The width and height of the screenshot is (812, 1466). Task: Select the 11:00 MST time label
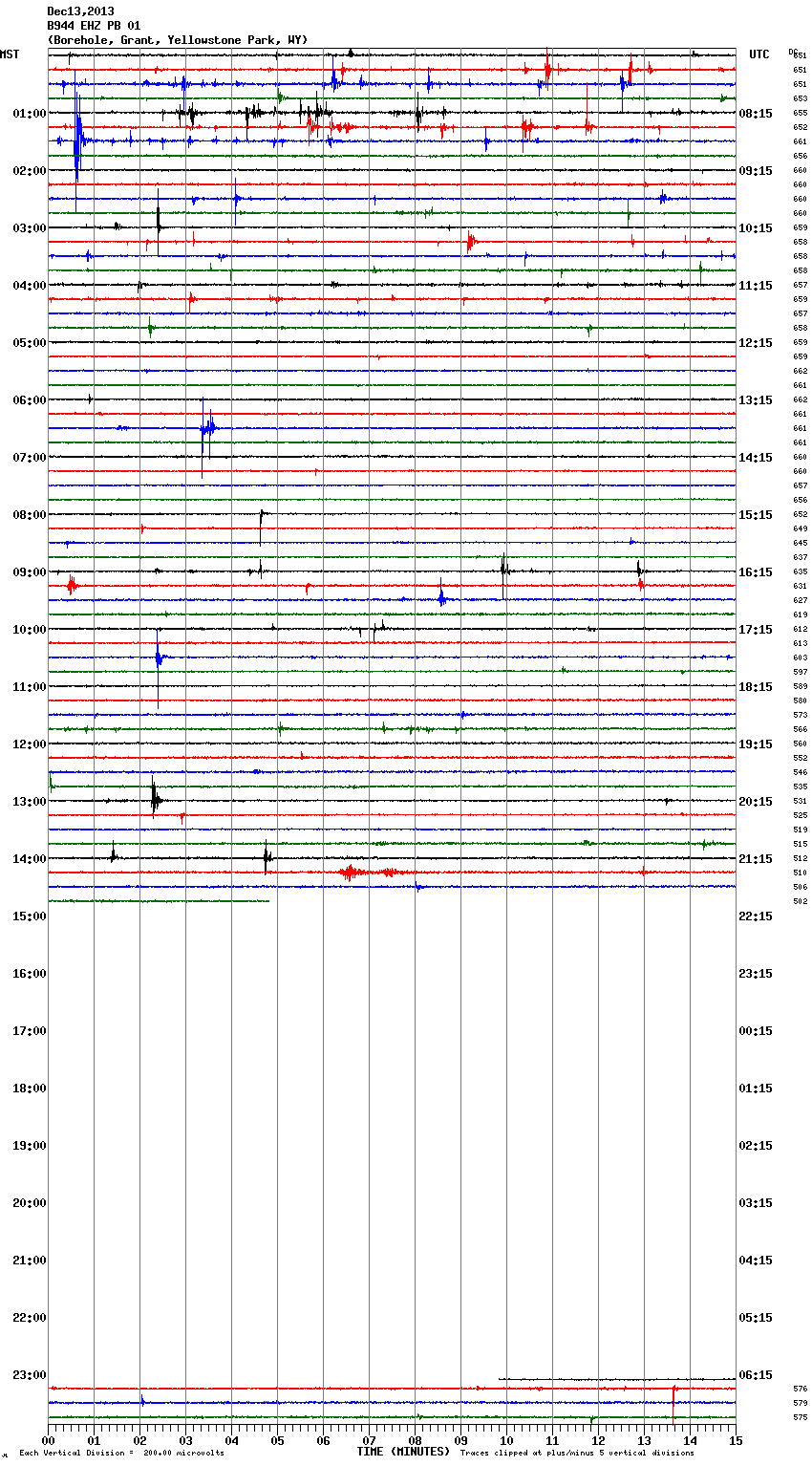click(x=29, y=687)
